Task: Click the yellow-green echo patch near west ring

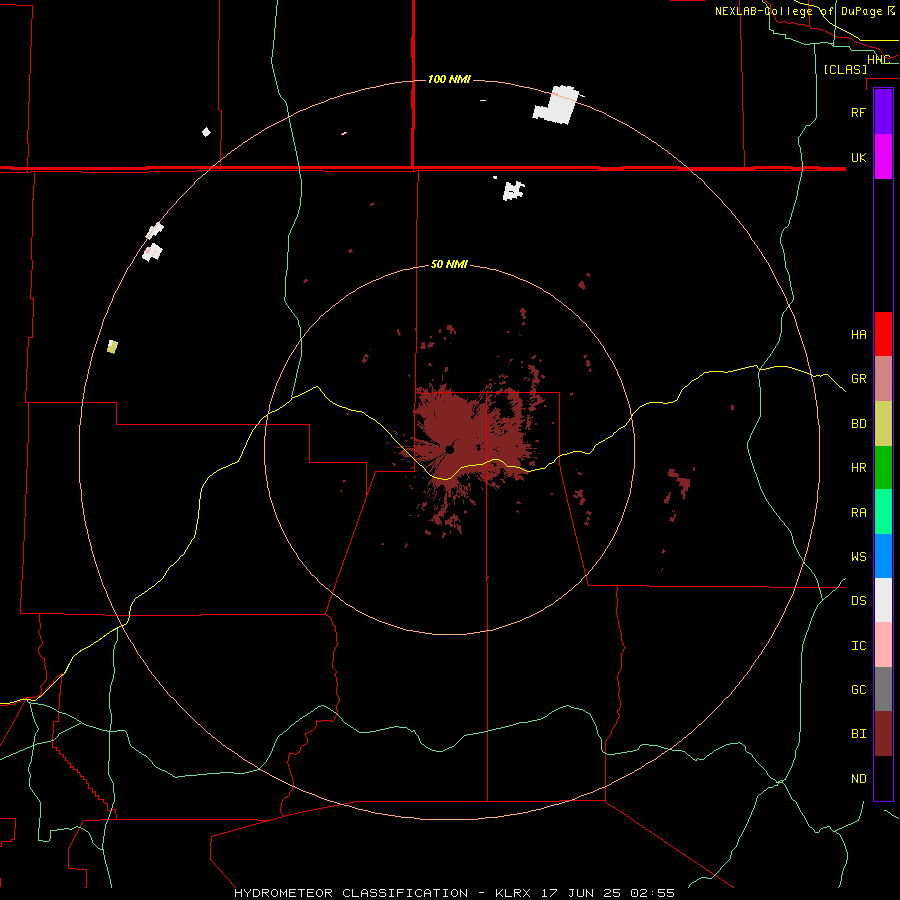Action: tap(112, 347)
